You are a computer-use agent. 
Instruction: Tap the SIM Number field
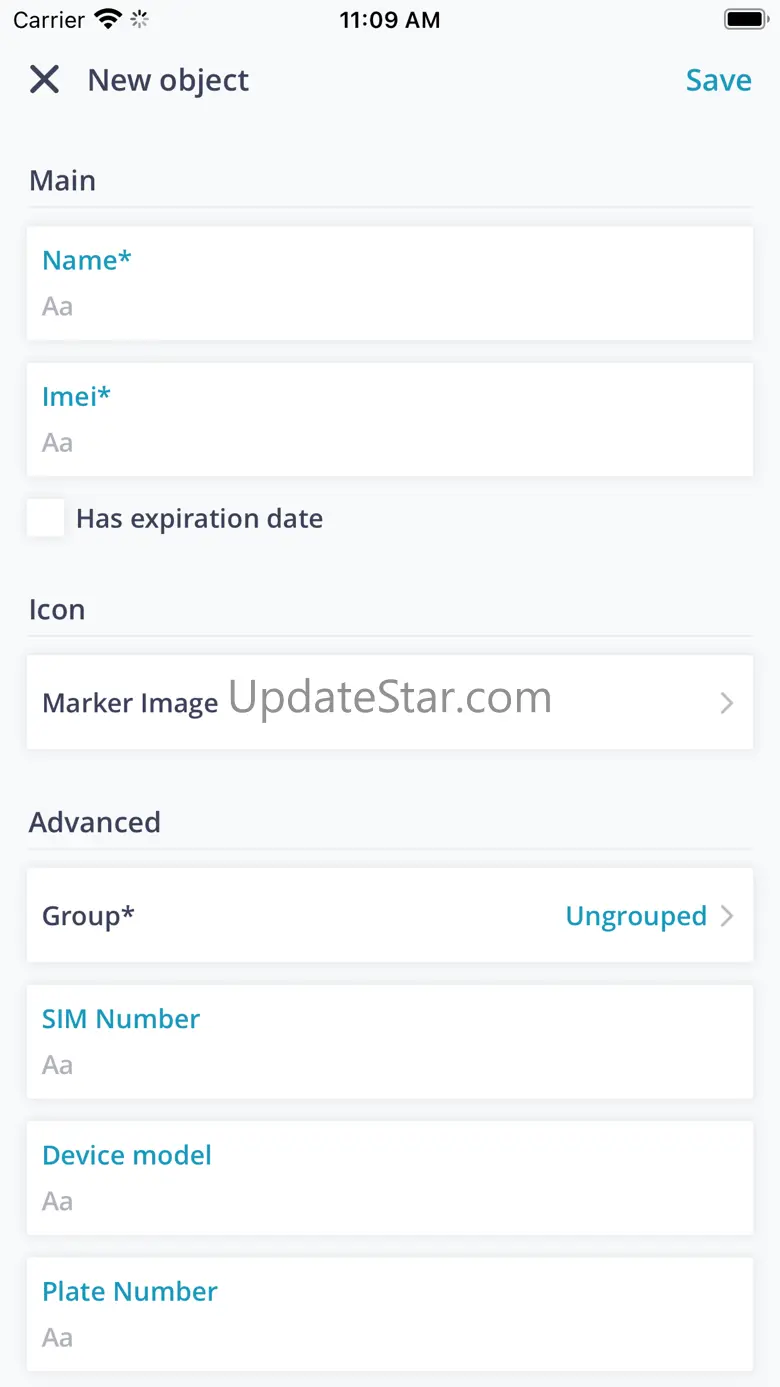(390, 1064)
